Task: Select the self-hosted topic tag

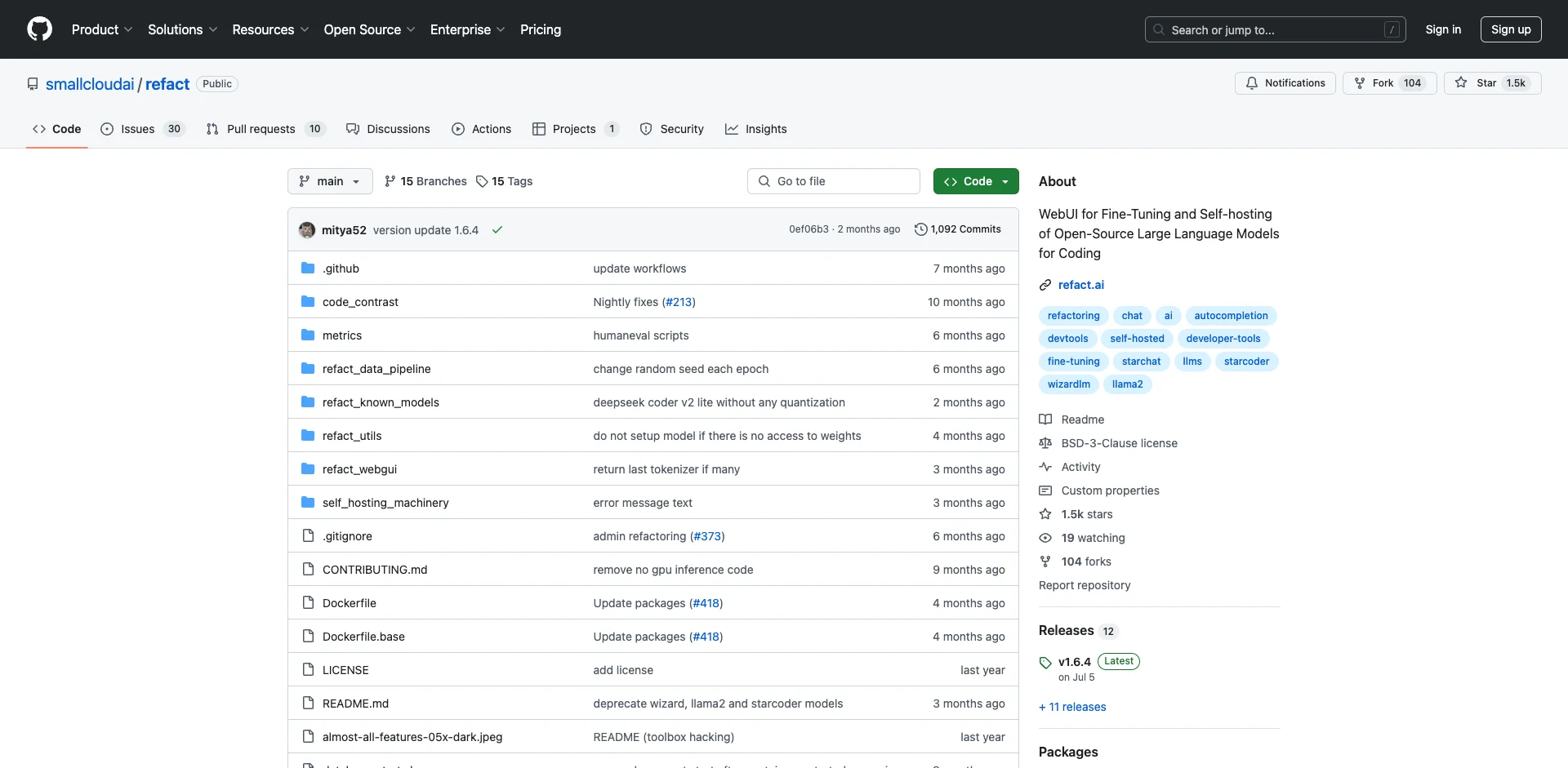Action: click(1137, 339)
